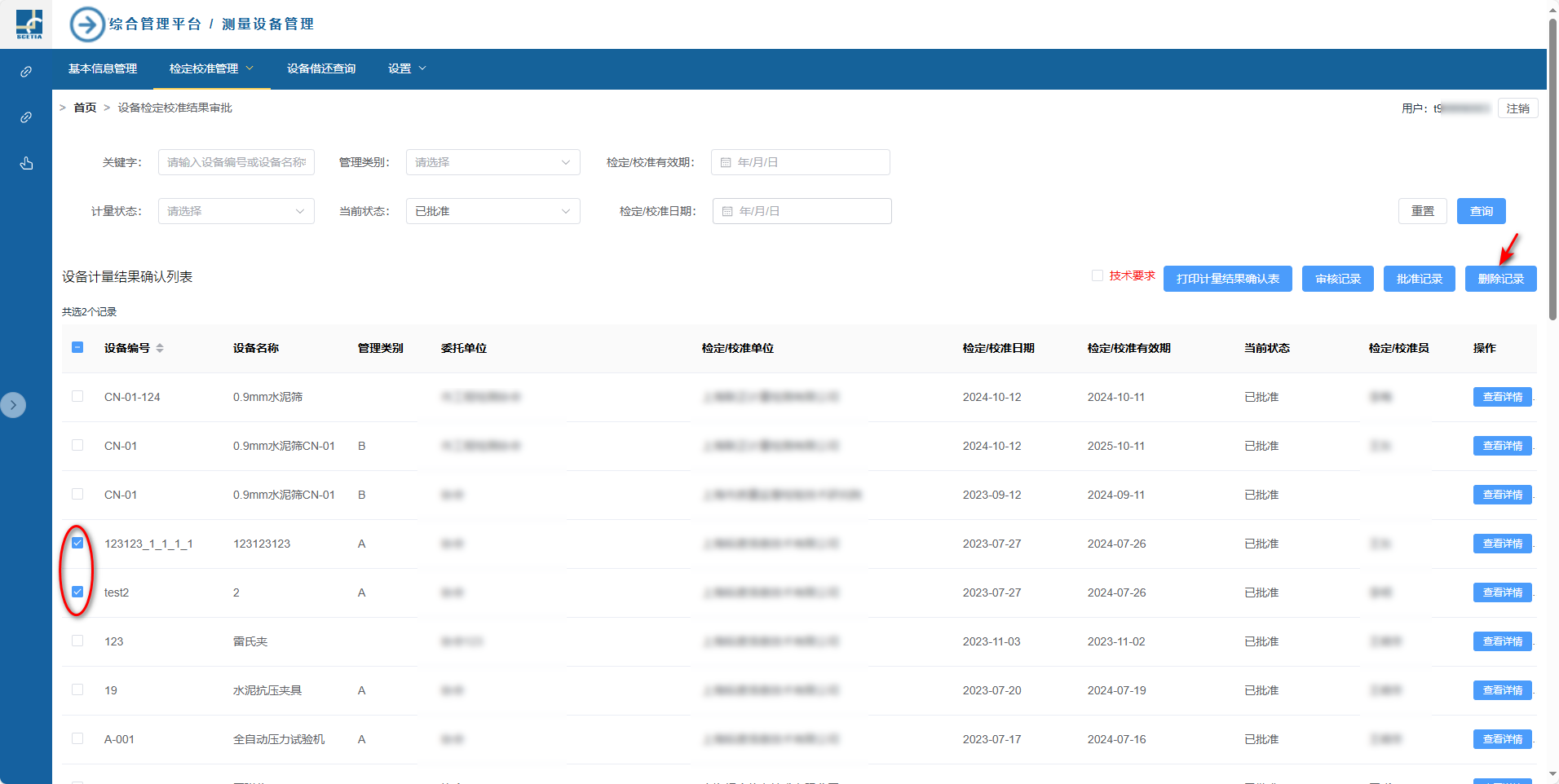1559x784 pixels.
Task: Click the 关键字 keyword input field
Action: pos(236,162)
